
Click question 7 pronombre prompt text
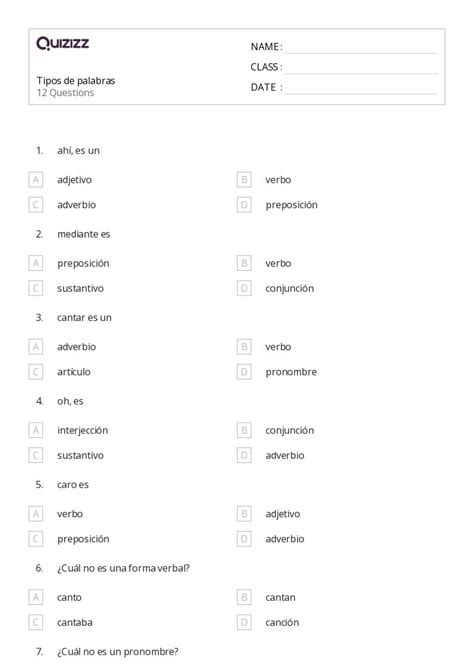tap(118, 652)
